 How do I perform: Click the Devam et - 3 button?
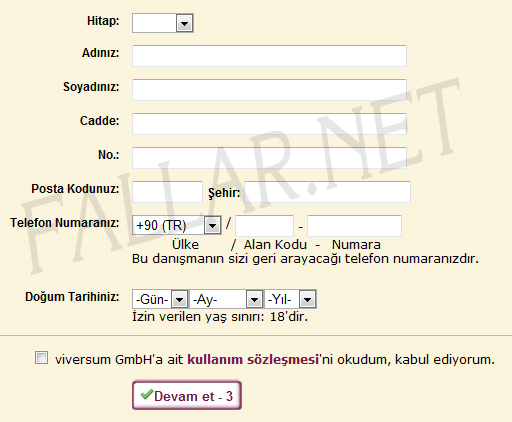pyautogui.click(x=187, y=396)
